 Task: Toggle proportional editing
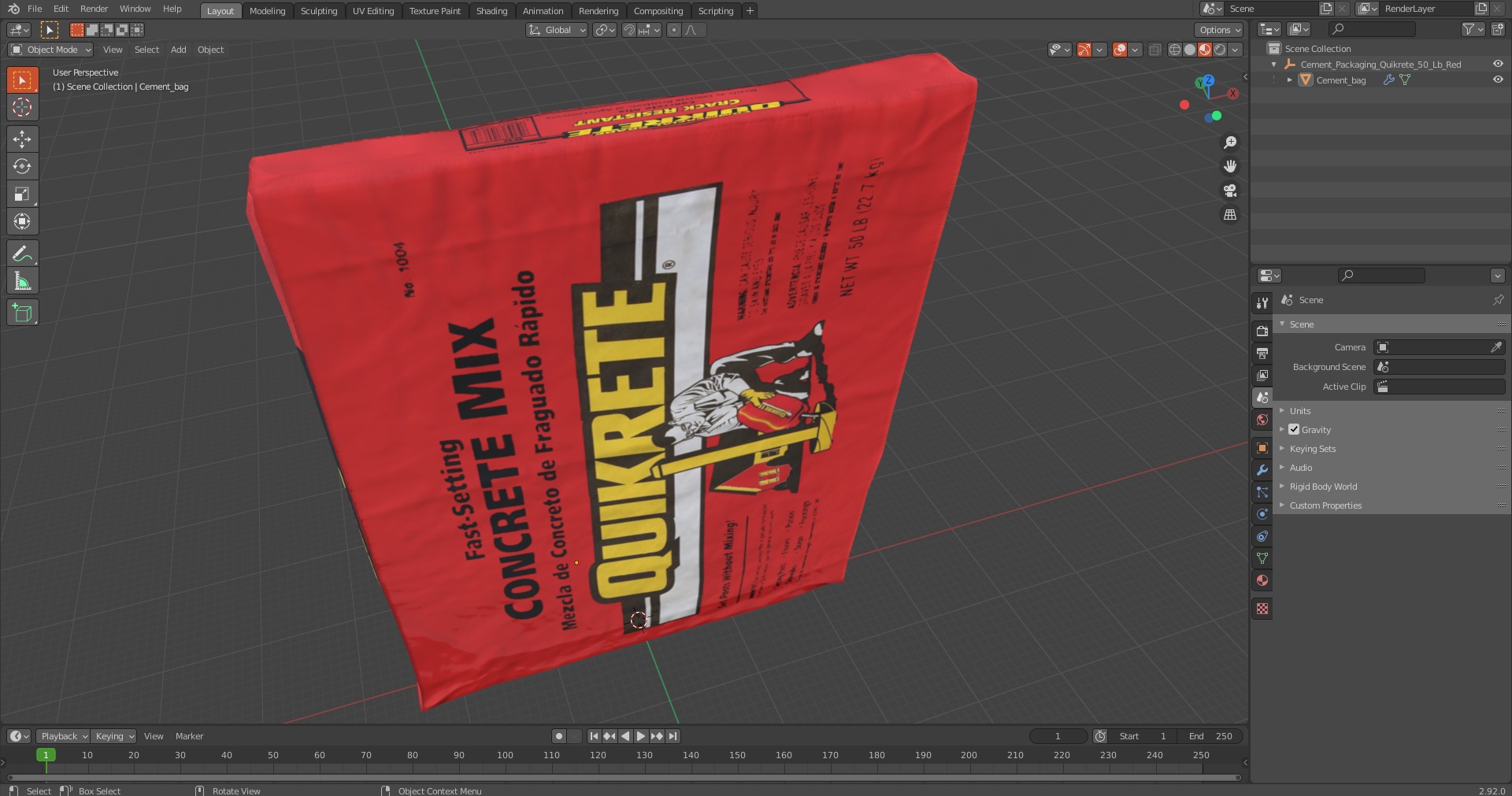tap(673, 30)
